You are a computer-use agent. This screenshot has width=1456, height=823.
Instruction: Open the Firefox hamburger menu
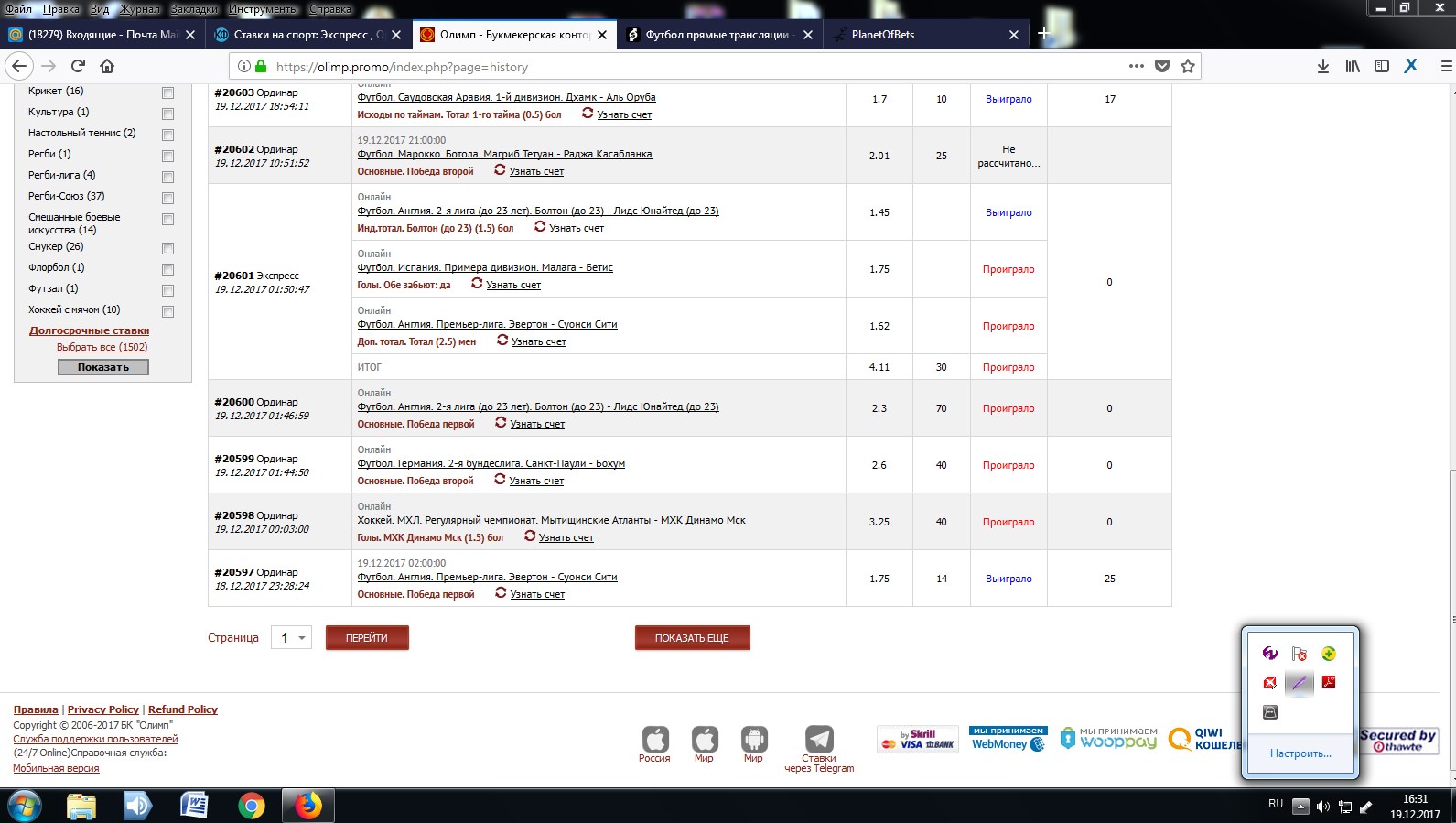click(1447, 66)
